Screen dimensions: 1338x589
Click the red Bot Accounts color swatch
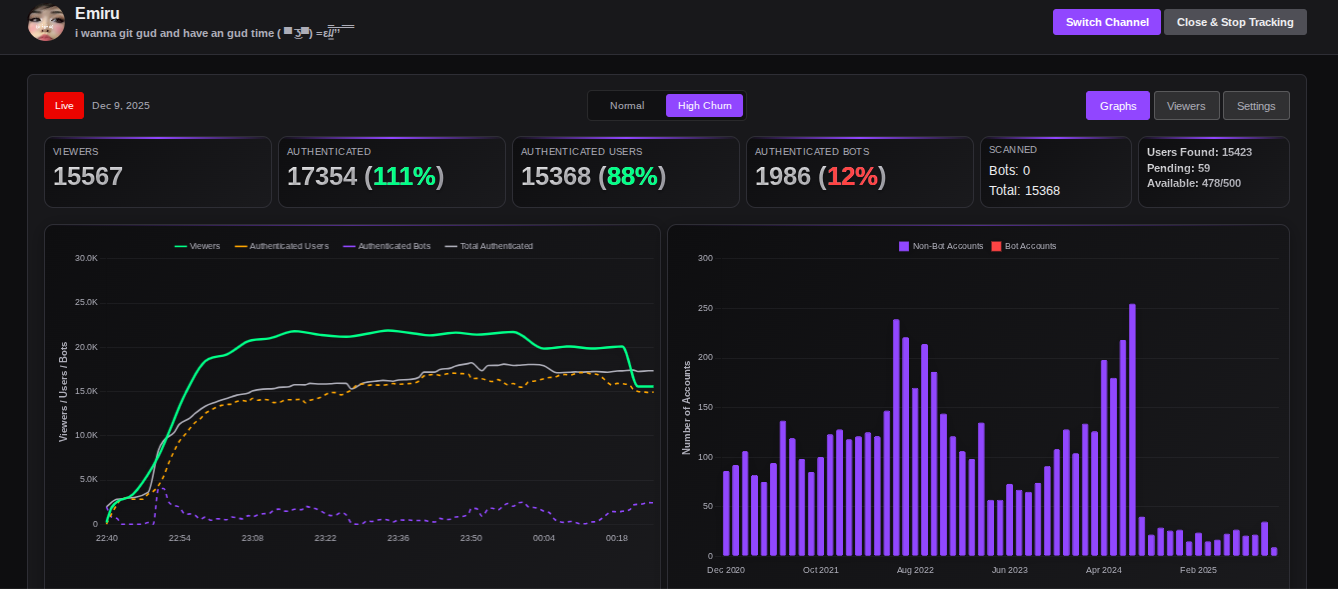997,246
